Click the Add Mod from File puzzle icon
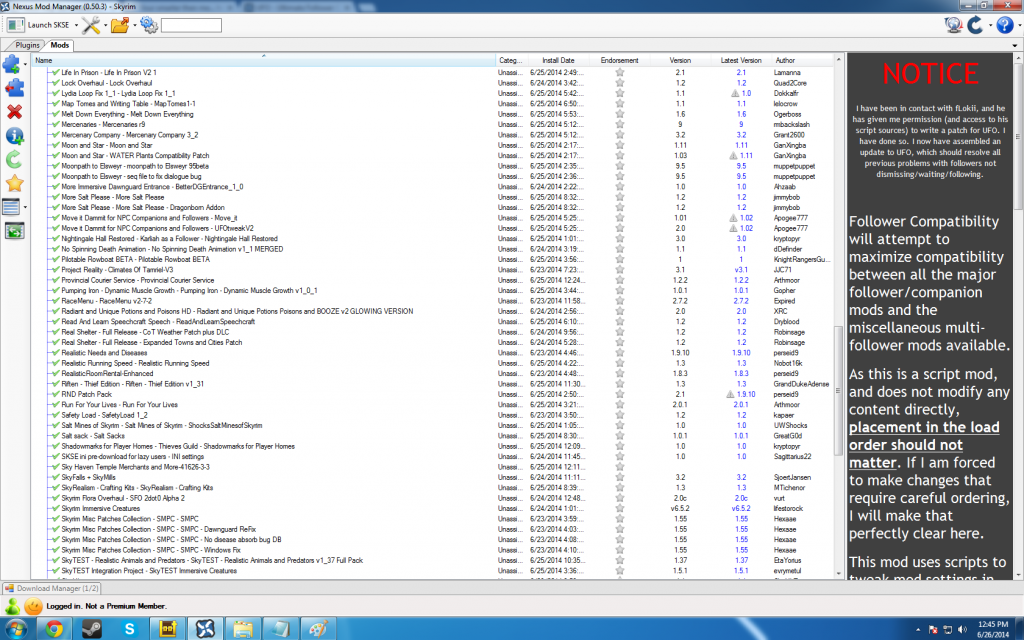1024x640 pixels. coord(11,65)
